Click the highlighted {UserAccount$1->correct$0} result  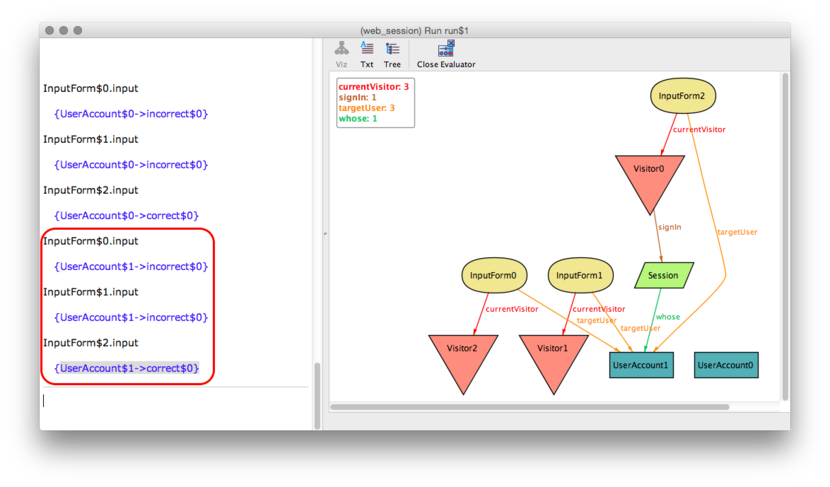(127, 368)
